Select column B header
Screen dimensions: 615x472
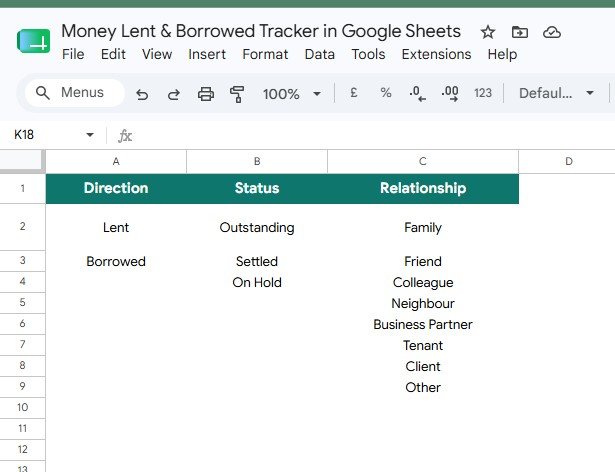(x=257, y=161)
